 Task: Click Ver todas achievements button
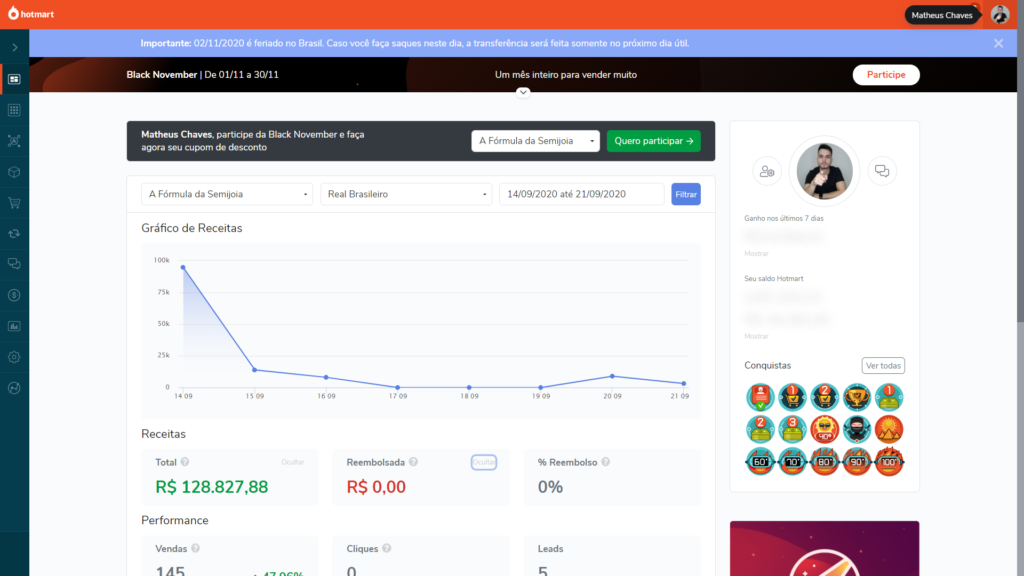click(x=883, y=366)
